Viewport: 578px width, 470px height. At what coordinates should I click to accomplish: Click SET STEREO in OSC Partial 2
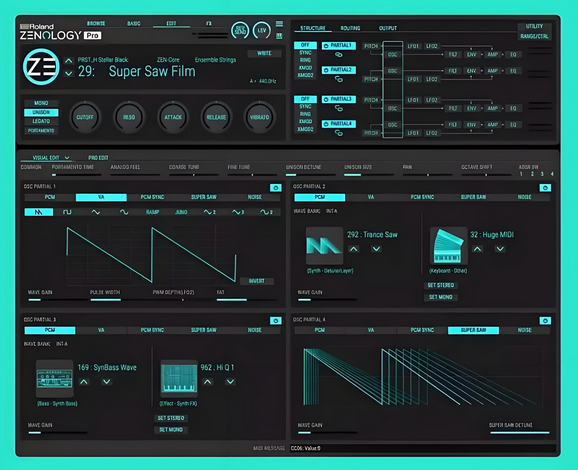point(441,285)
